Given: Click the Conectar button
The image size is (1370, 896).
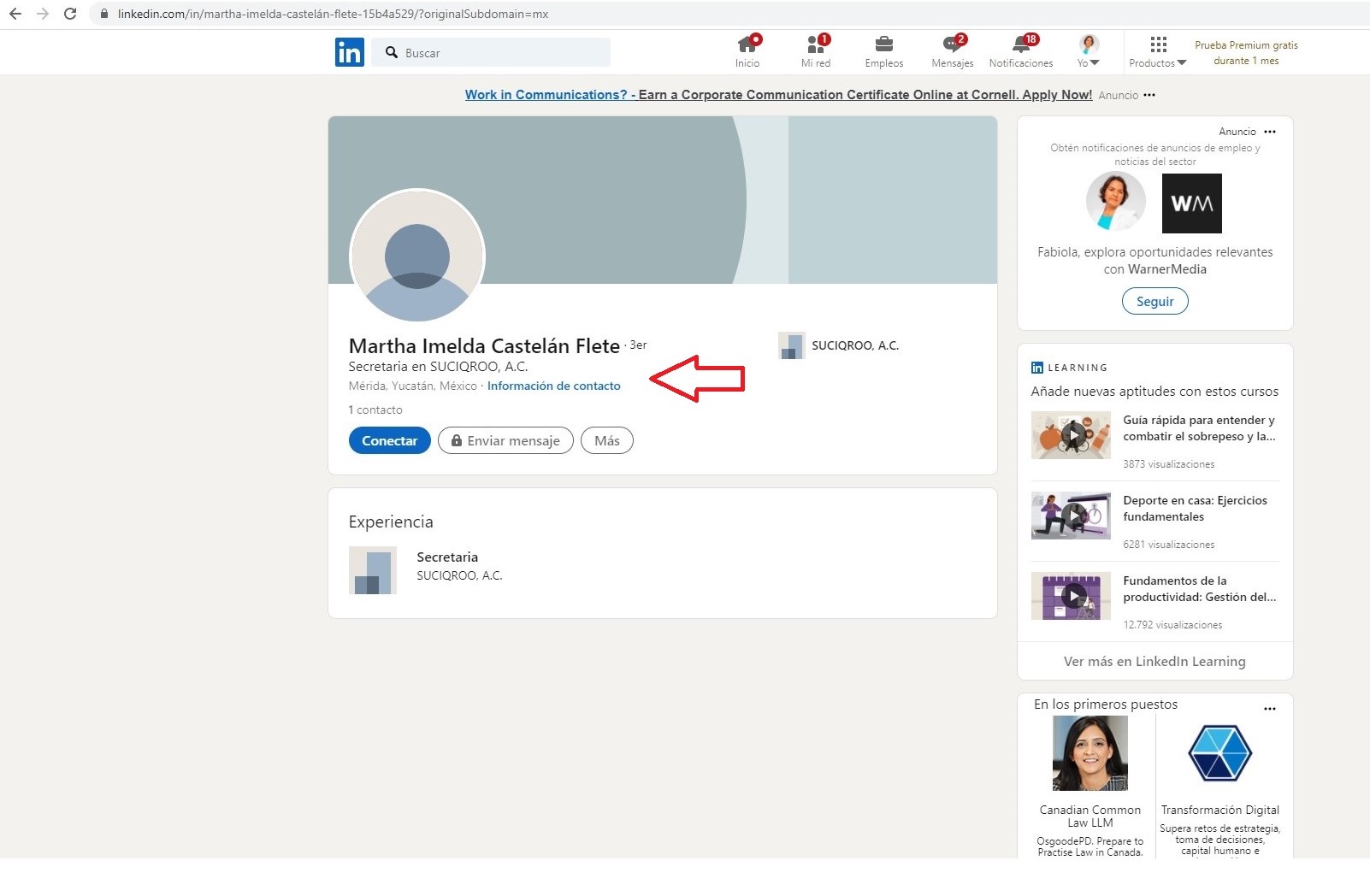Looking at the screenshot, I should [390, 440].
